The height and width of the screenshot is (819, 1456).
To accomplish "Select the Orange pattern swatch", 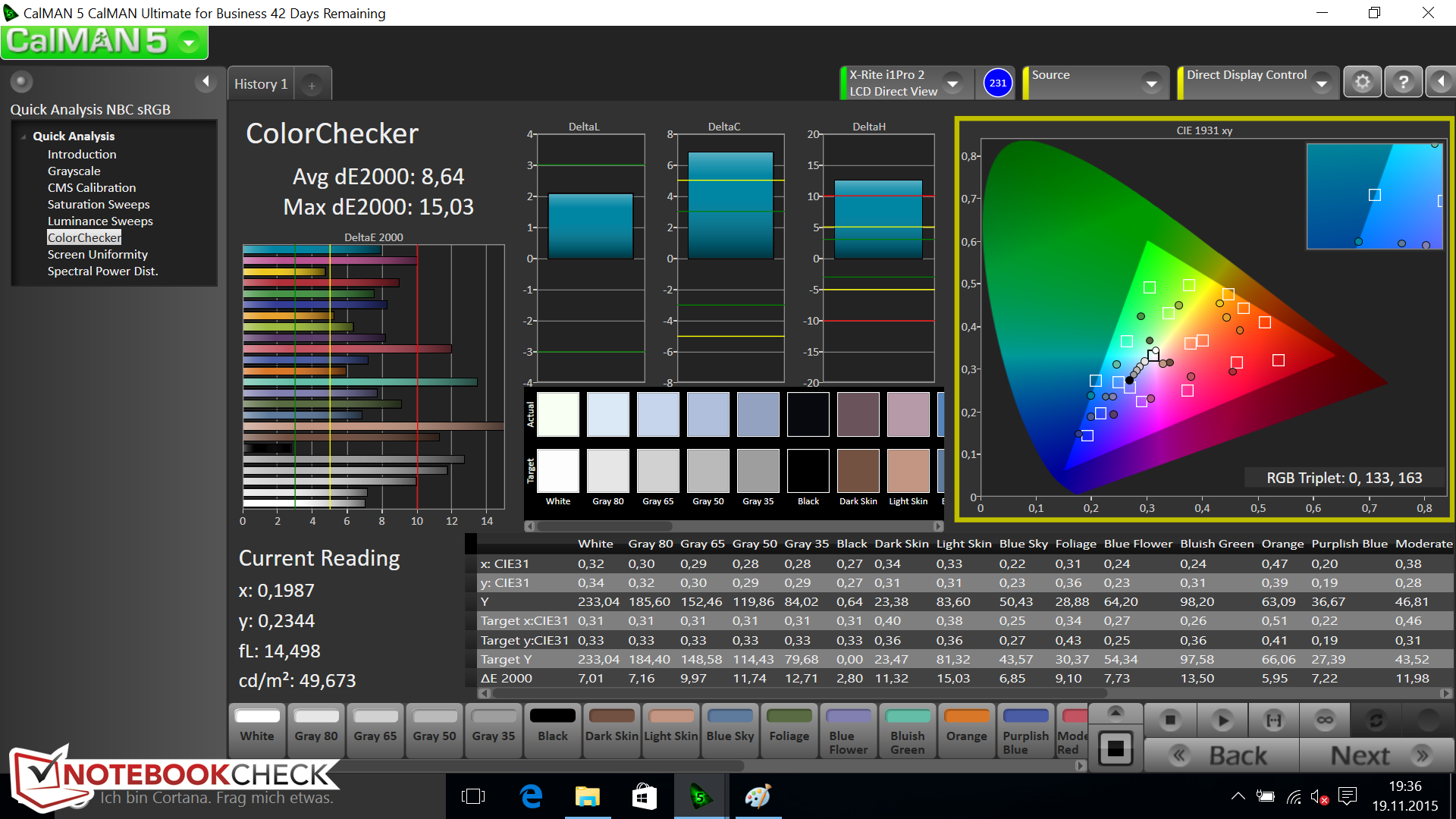I will [967, 730].
